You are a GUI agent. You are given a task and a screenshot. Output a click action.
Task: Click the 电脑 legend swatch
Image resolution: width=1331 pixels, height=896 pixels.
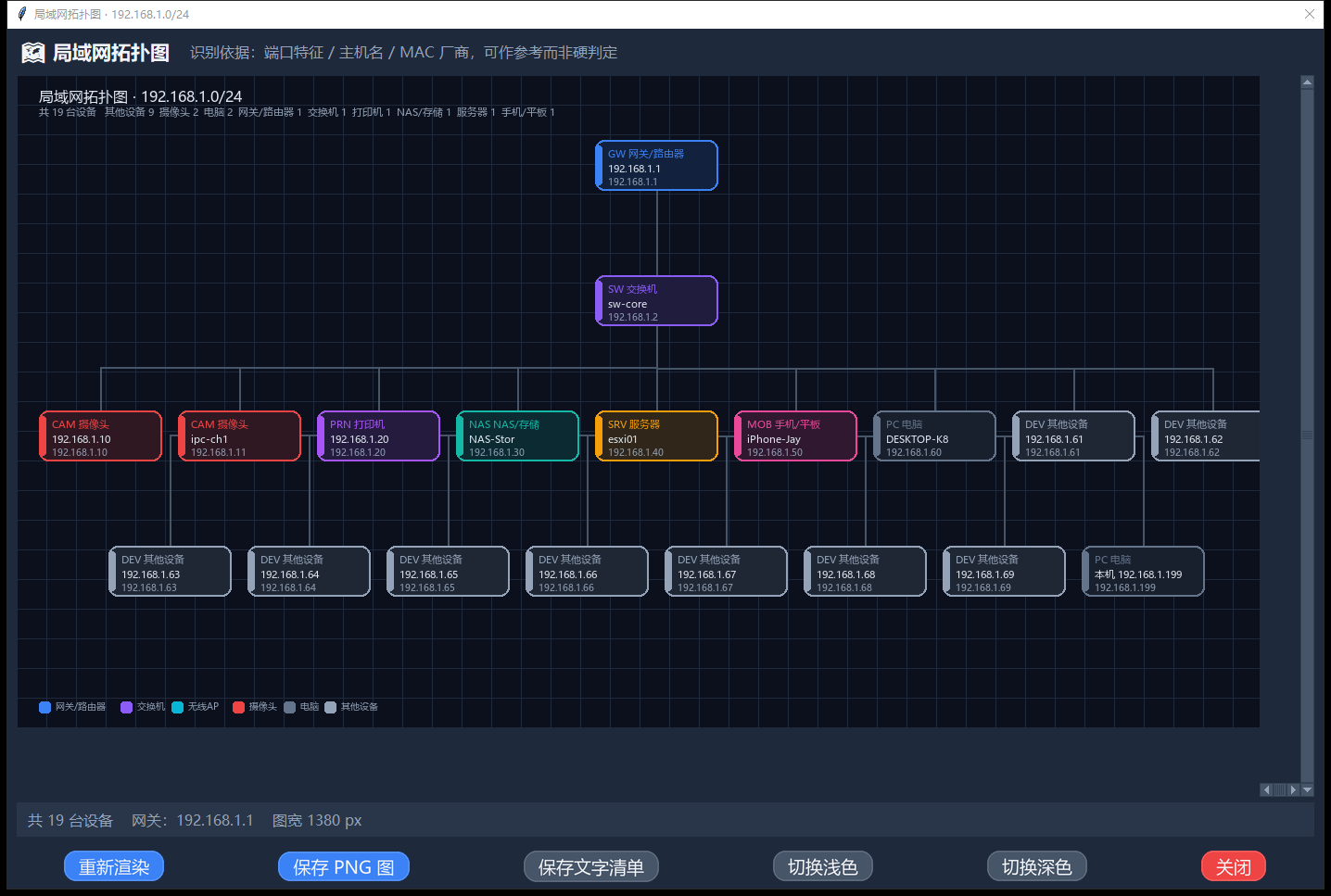point(289,707)
